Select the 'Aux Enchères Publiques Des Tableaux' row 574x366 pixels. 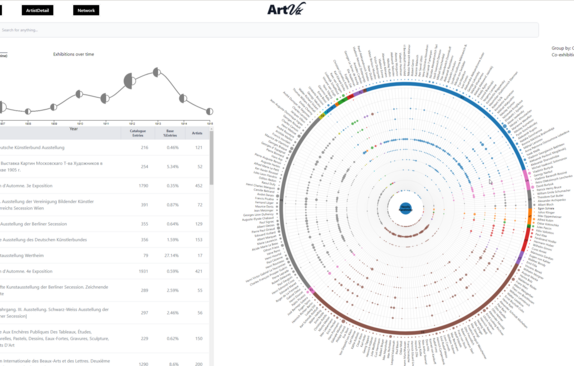104,339
